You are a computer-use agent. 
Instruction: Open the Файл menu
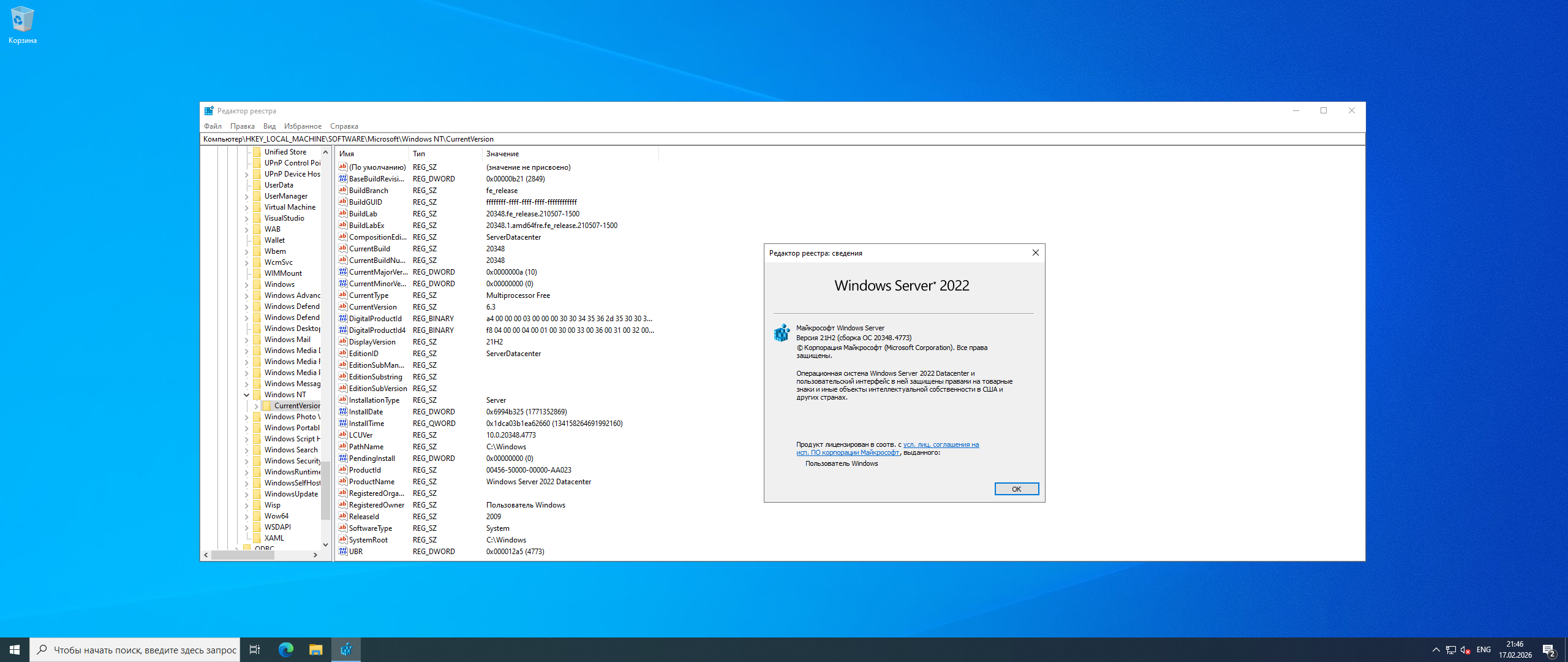[213, 126]
